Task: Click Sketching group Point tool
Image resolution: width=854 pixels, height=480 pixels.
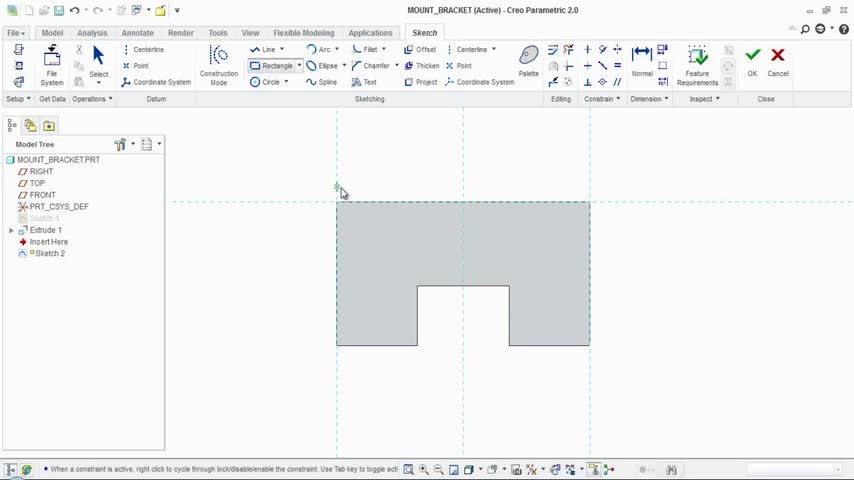Action: coord(459,66)
